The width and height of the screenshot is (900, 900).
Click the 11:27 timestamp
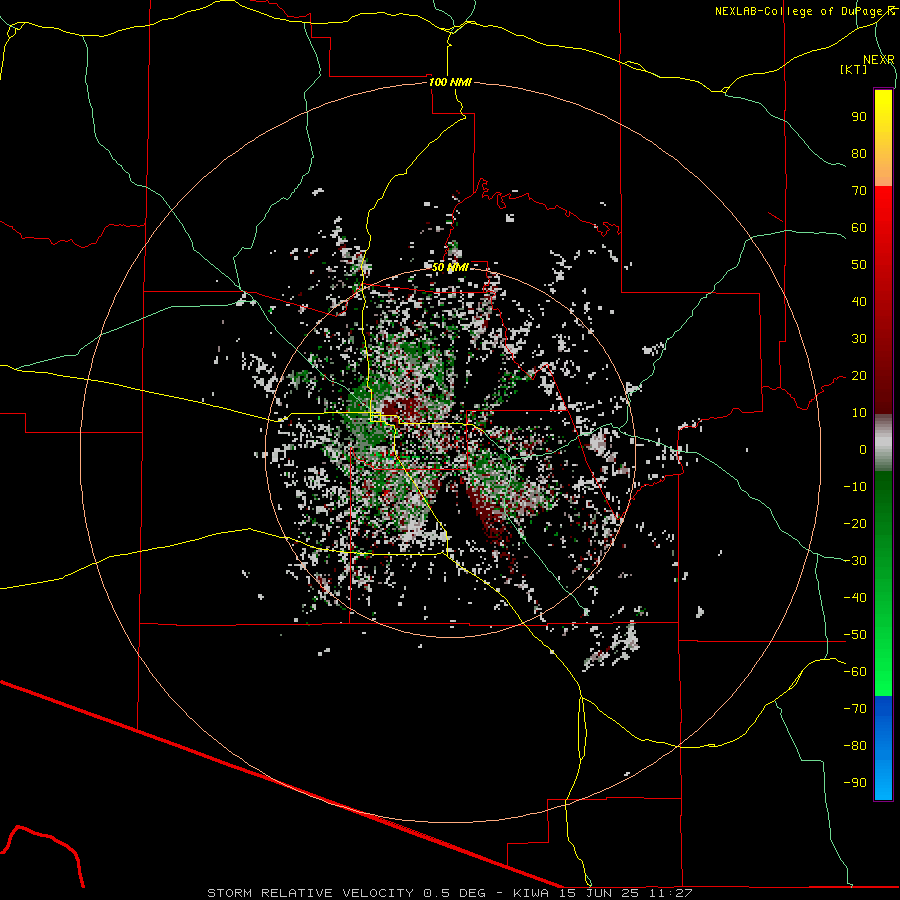pyautogui.click(x=671, y=893)
